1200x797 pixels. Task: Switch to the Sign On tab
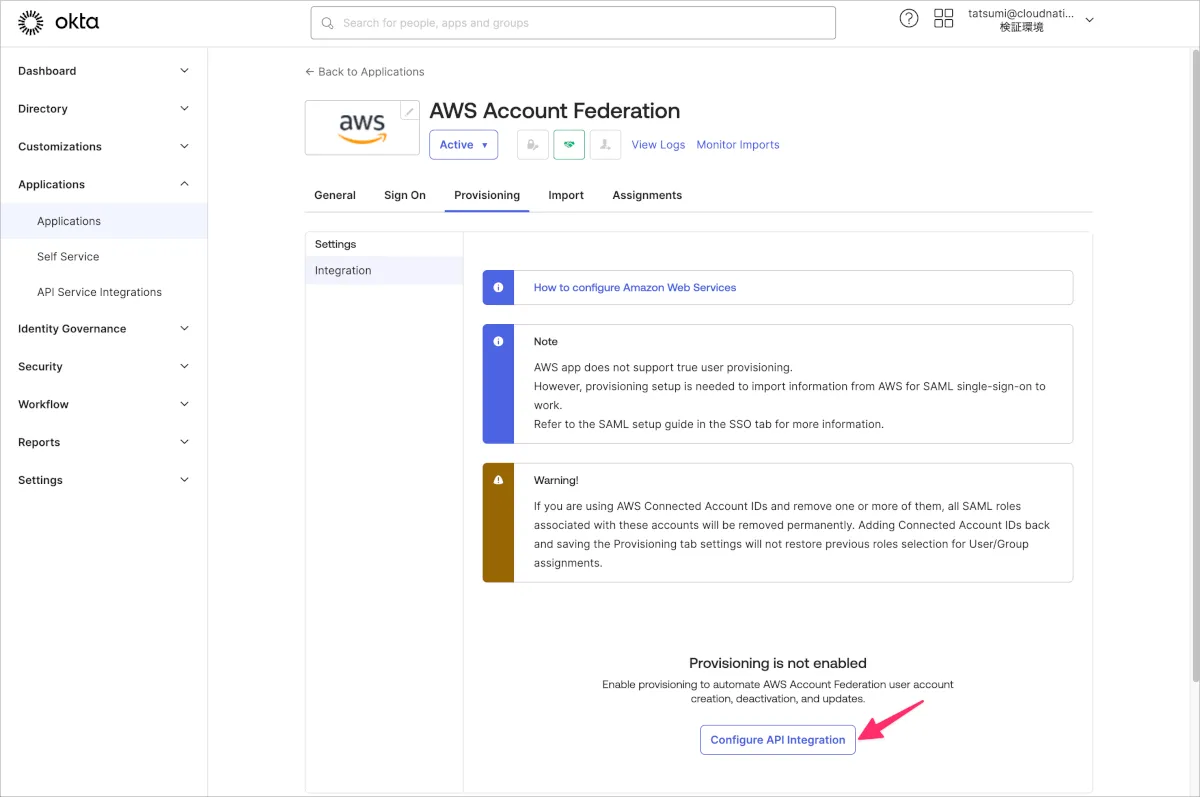[x=404, y=195]
